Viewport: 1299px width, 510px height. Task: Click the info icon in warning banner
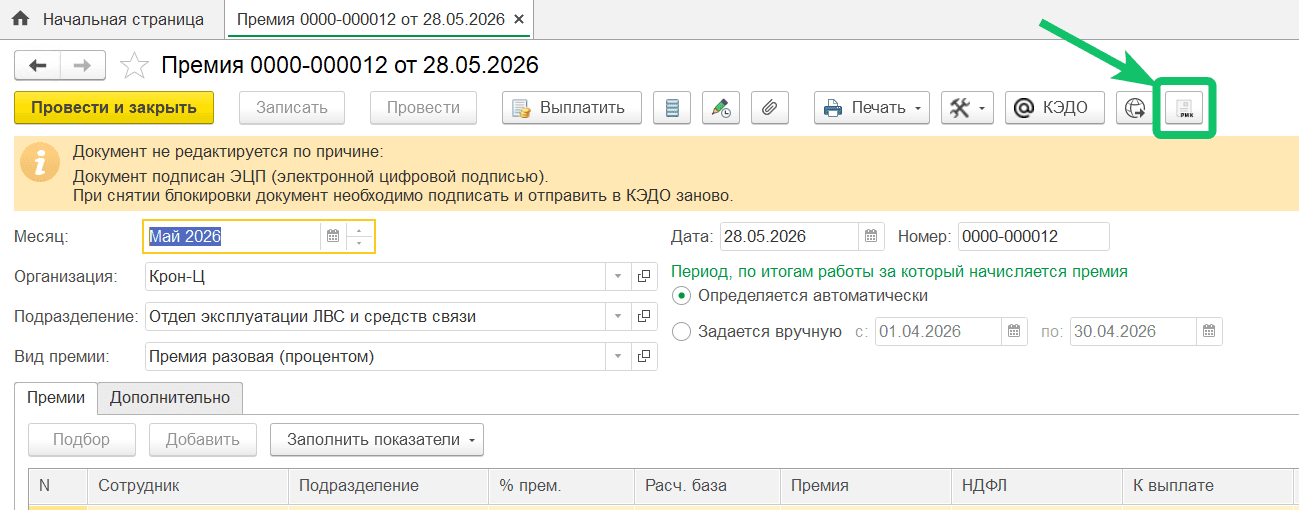(40, 162)
